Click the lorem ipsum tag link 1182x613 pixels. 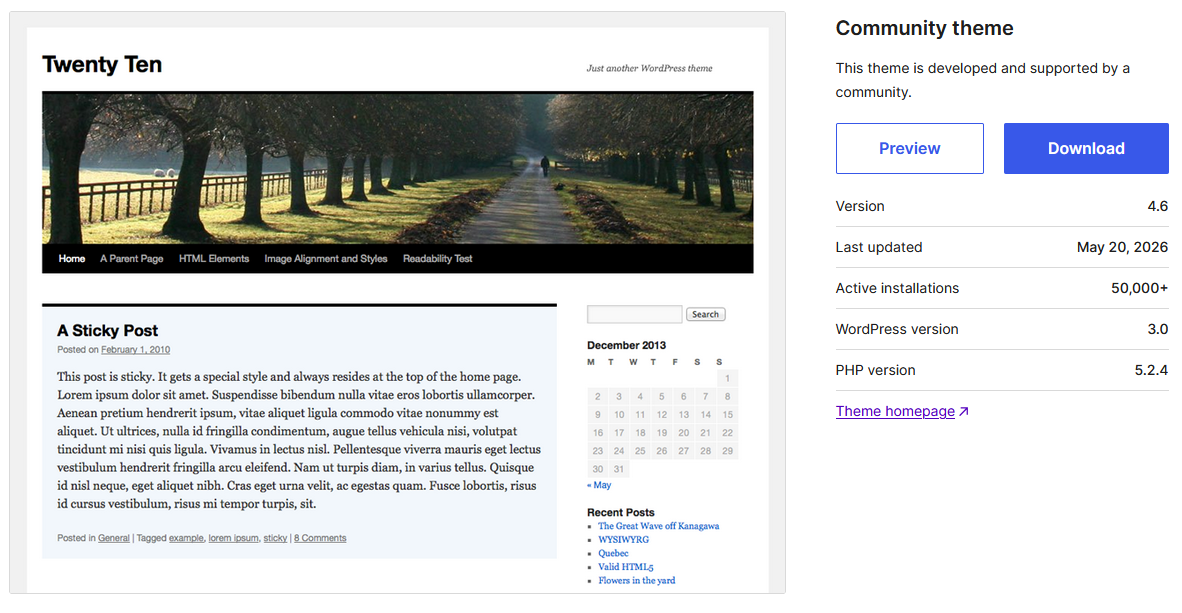pos(234,538)
